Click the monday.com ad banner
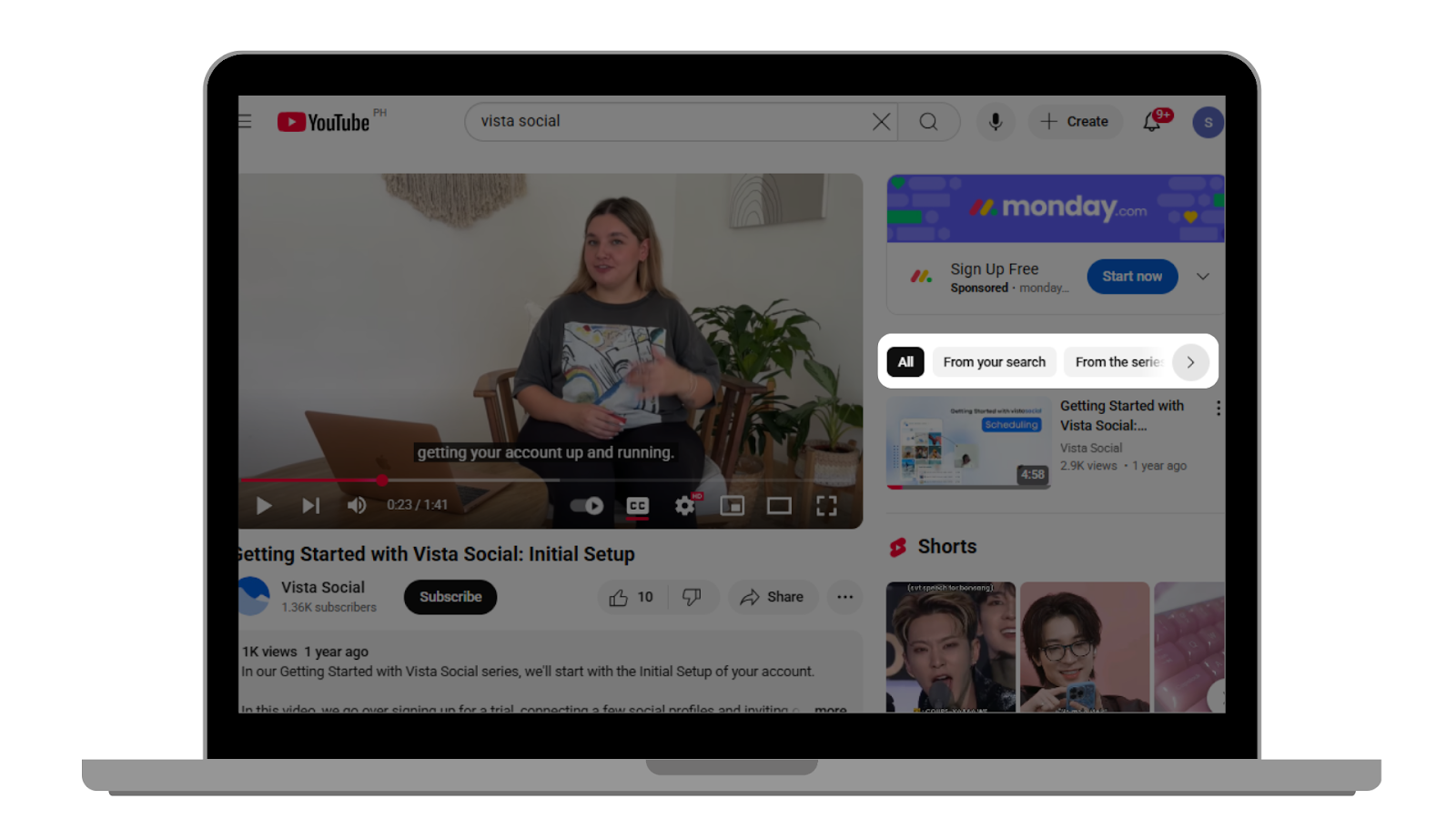The image size is (1456, 819). pos(1056,208)
